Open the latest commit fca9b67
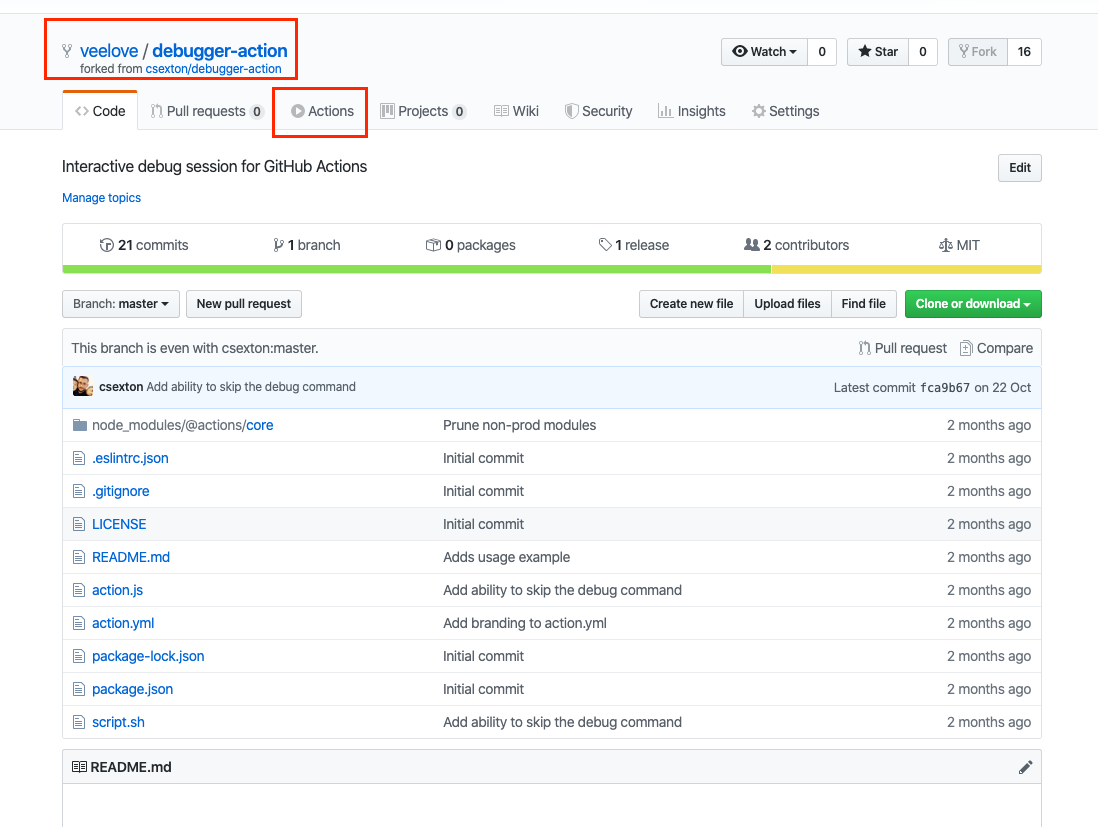The width and height of the screenshot is (1098, 827). click(945, 388)
